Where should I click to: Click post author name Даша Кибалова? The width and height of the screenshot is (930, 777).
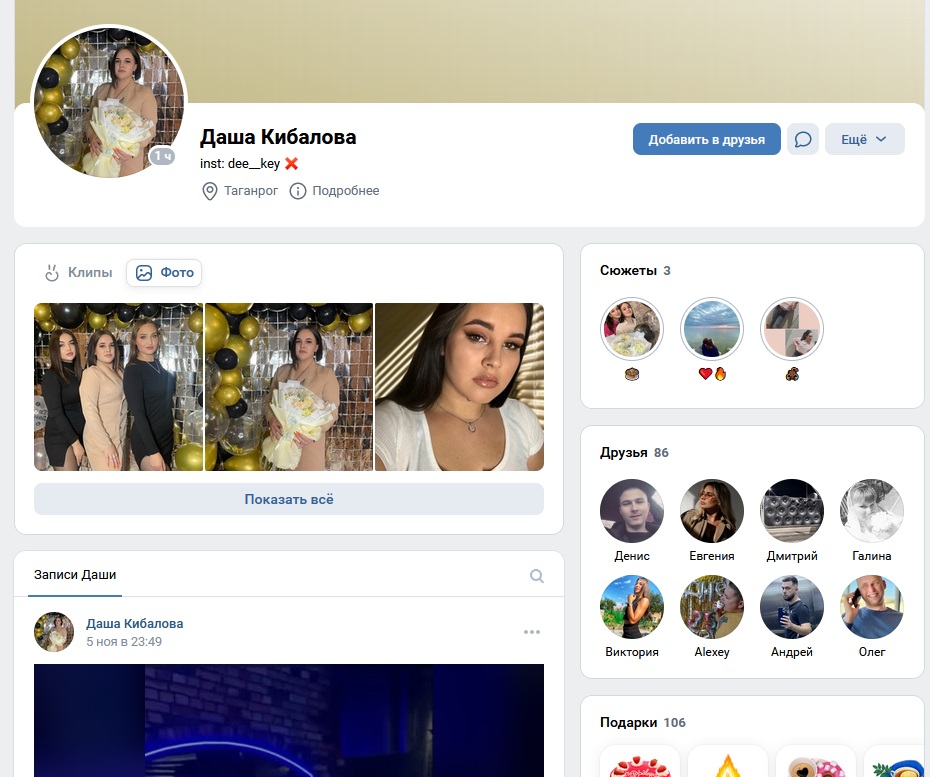[135, 623]
